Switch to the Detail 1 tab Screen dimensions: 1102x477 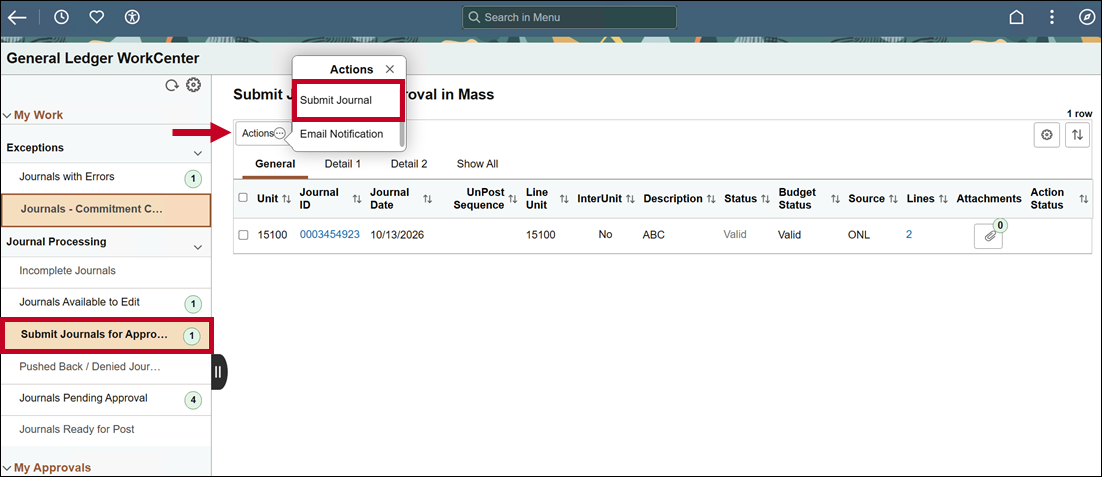[x=343, y=164]
